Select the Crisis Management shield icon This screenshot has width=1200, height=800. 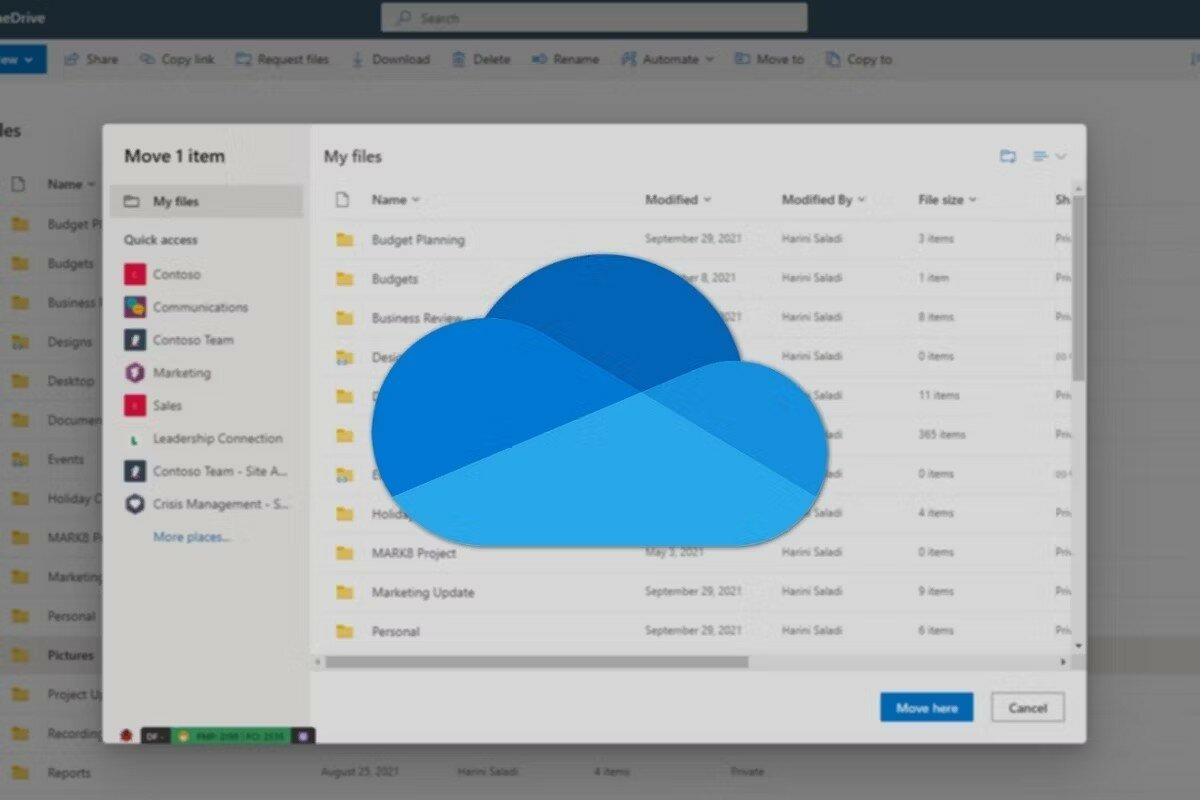(x=135, y=504)
